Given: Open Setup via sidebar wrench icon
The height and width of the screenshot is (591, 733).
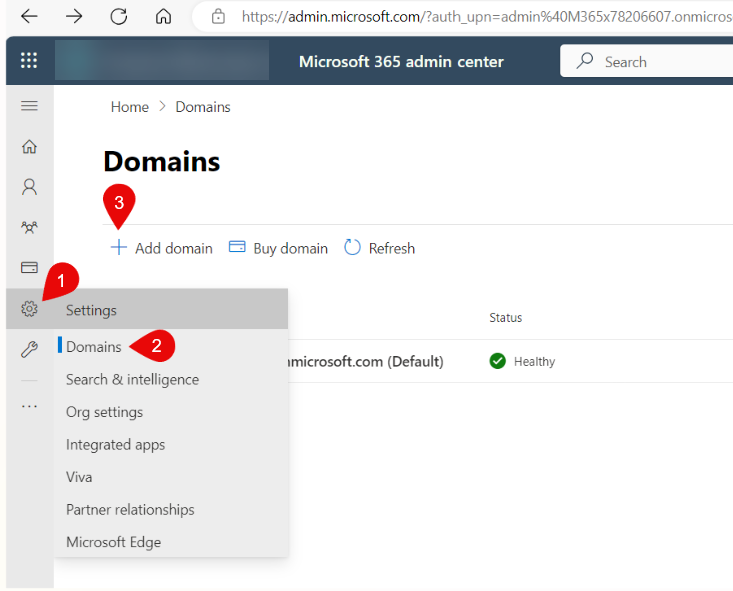Looking at the screenshot, I should [x=29, y=349].
